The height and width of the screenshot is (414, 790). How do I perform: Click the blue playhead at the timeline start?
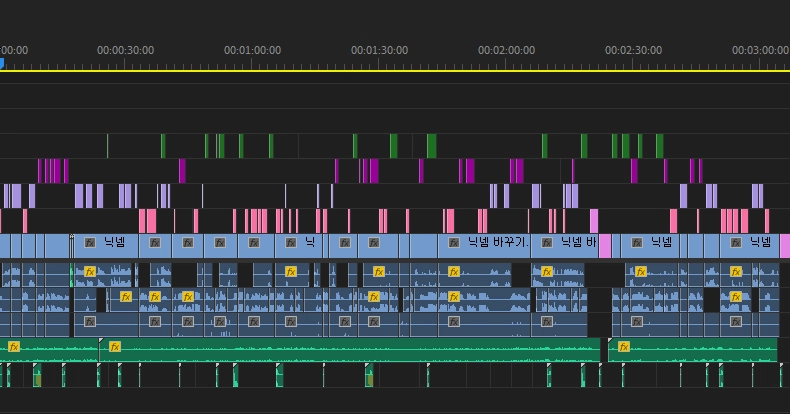[x=2, y=63]
